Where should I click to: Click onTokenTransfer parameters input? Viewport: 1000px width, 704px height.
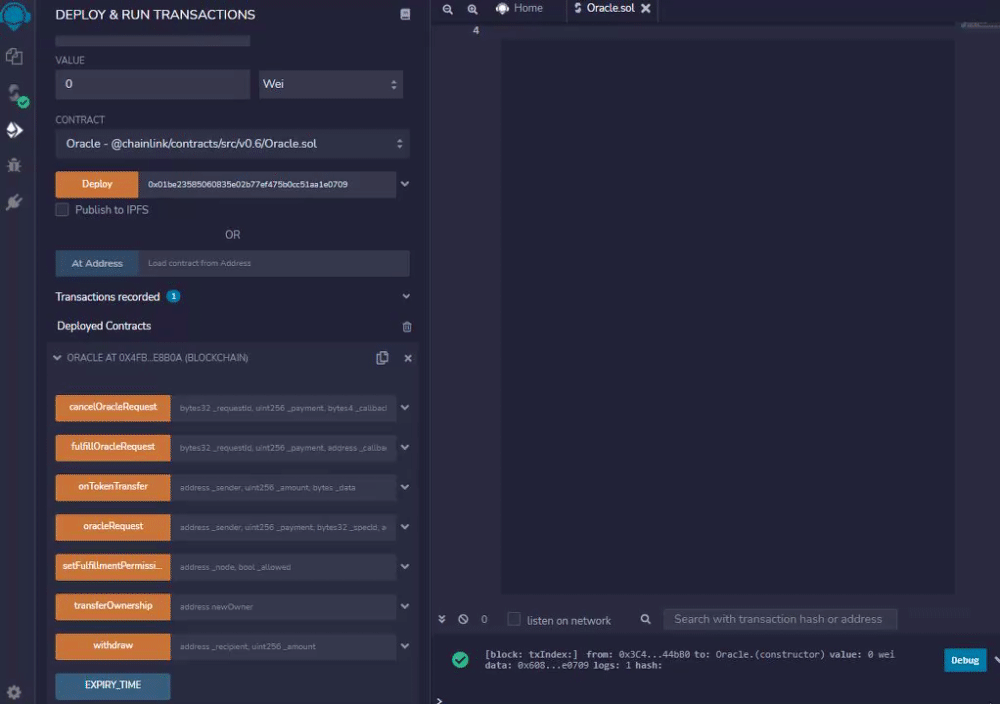[x=283, y=487]
